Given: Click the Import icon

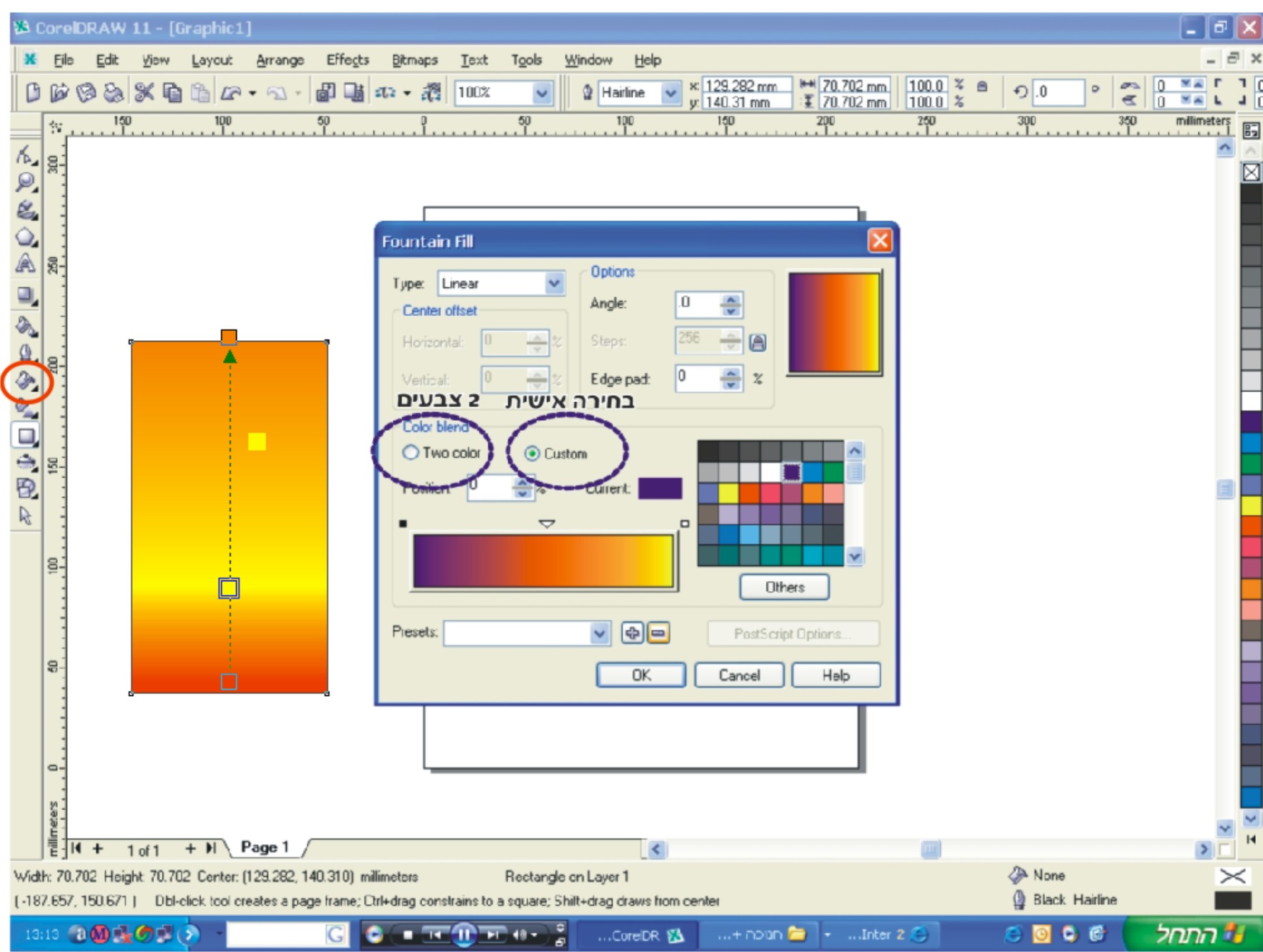Looking at the screenshot, I should coord(325,93).
